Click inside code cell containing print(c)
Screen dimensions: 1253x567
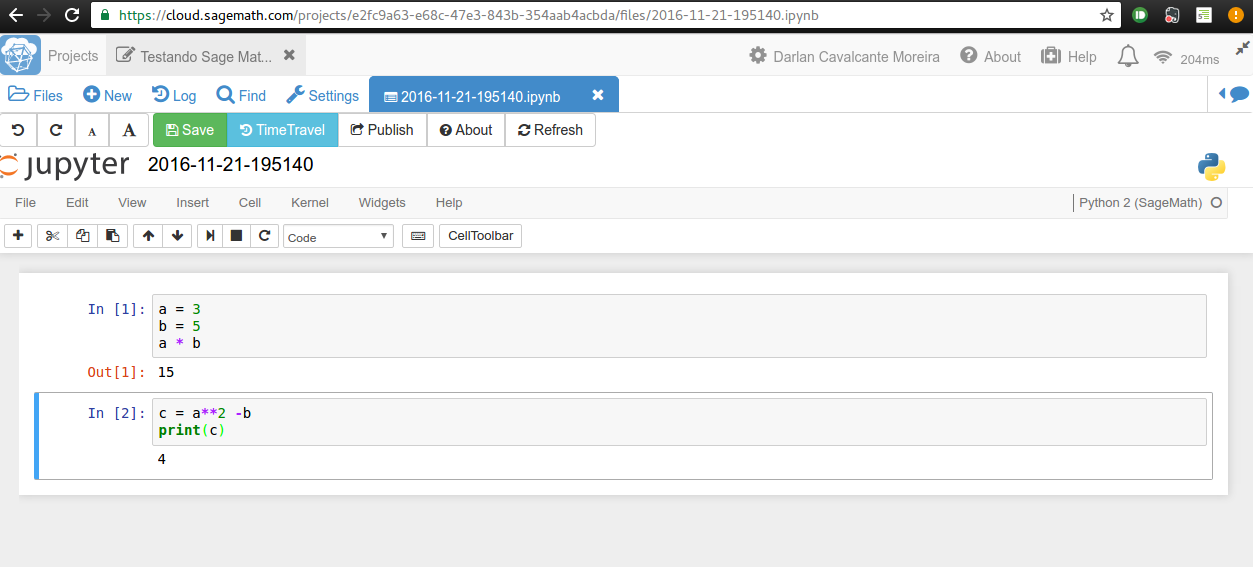point(679,422)
